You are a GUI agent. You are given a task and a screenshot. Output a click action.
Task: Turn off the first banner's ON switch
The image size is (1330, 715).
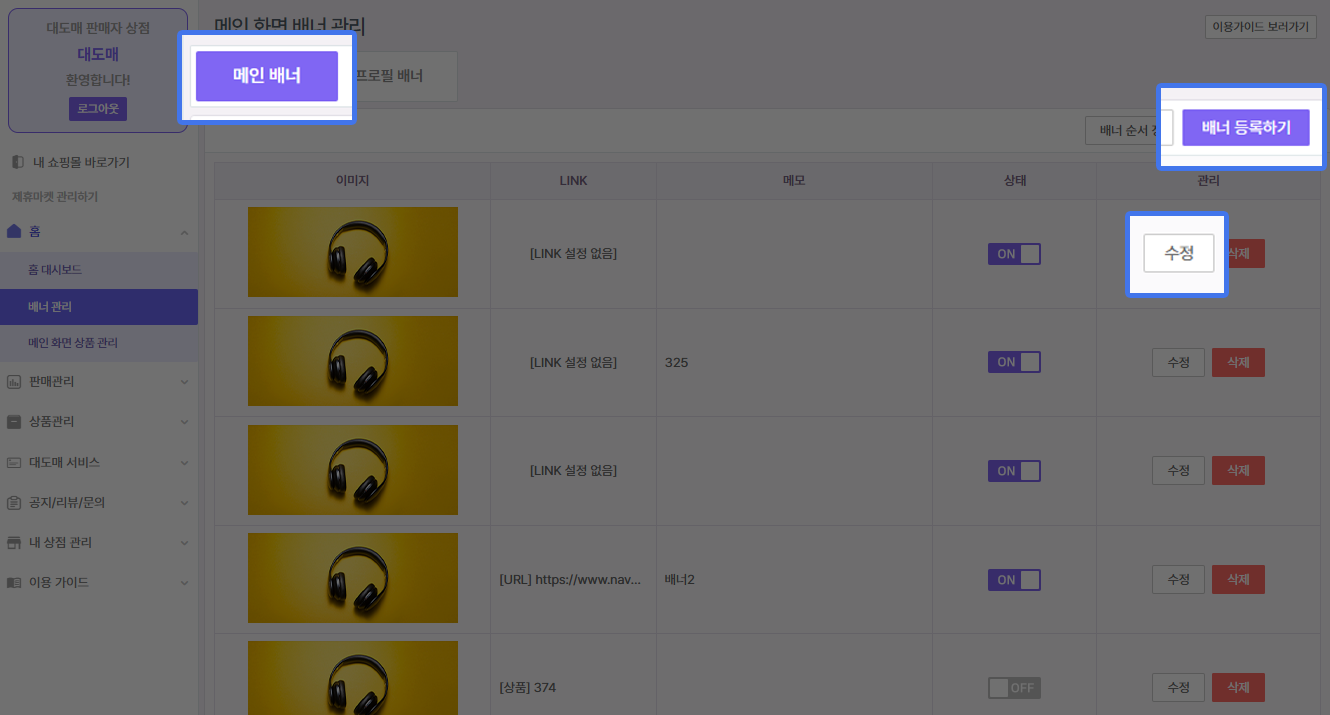click(1014, 254)
